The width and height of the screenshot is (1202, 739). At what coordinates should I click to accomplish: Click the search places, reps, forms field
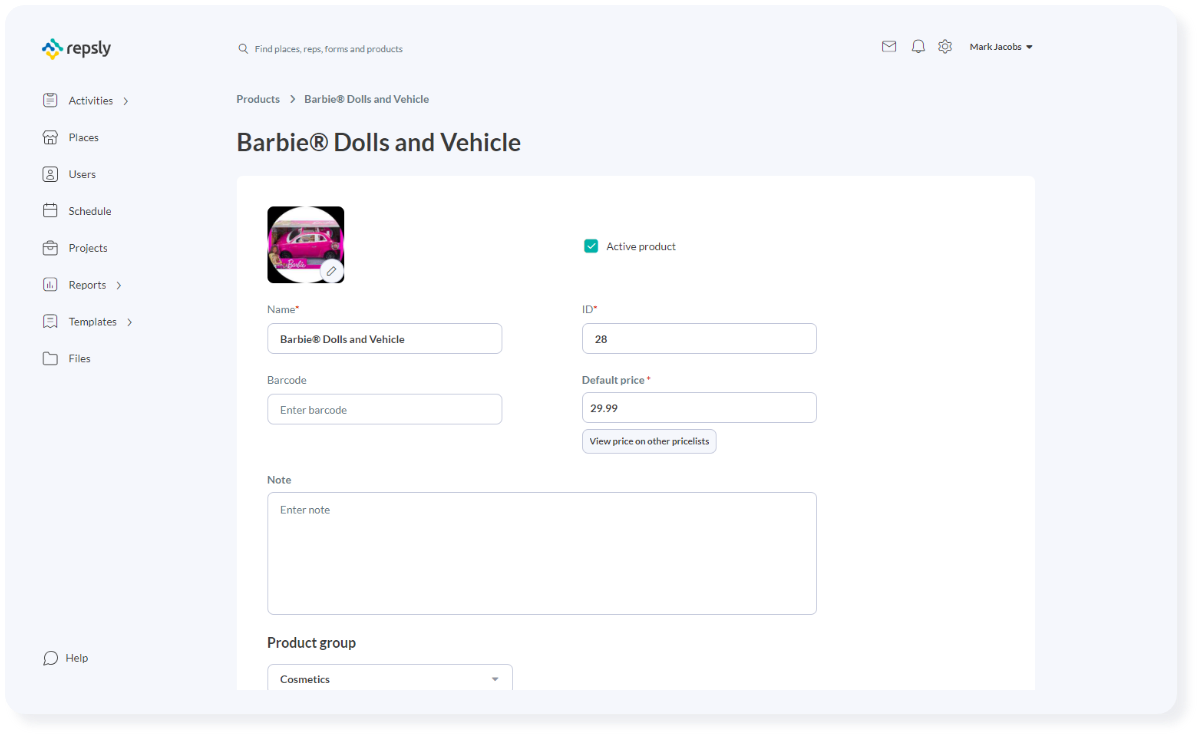coord(329,49)
